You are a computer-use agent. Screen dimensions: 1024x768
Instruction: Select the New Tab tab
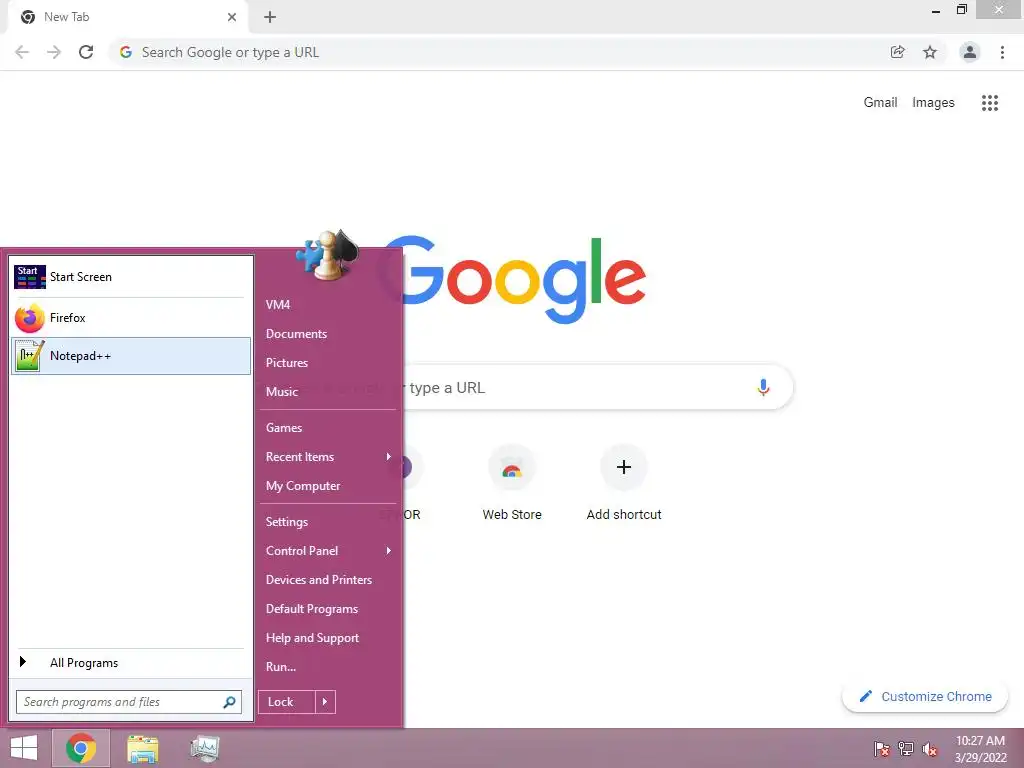[127, 17]
